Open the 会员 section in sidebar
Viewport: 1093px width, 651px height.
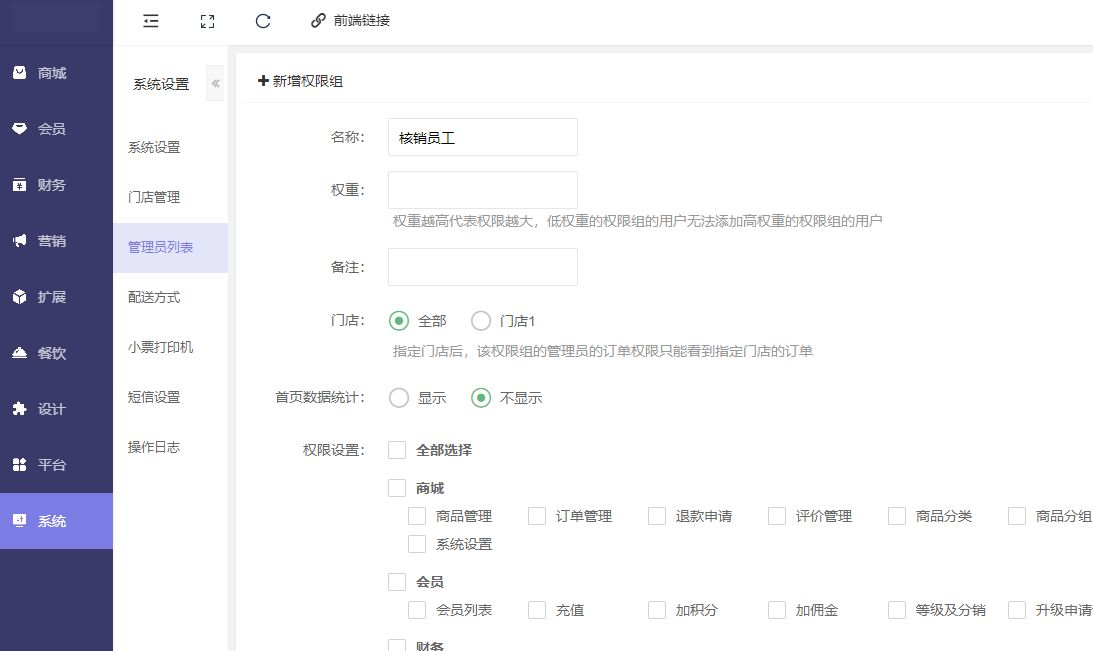click(x=52, y=129)
